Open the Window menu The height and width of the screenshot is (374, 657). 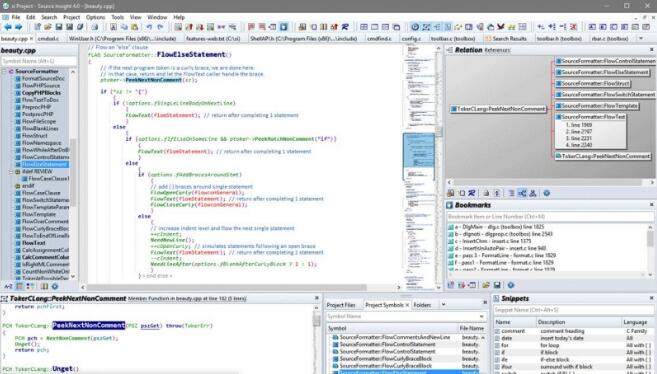point(157,17)
